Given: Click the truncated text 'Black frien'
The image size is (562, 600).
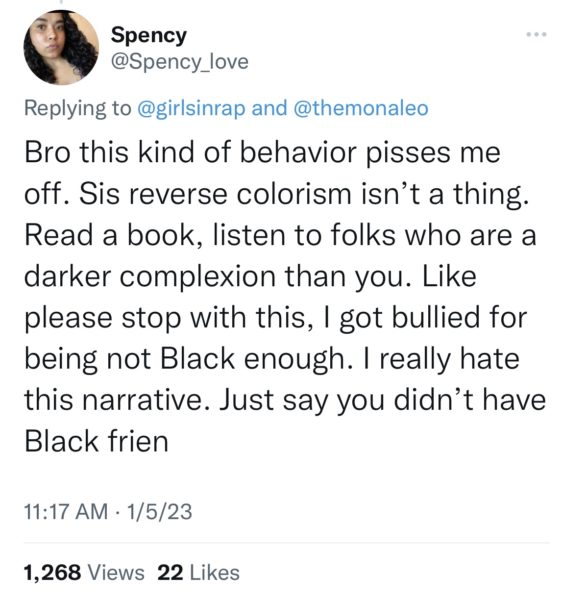Looking at the screenshot, I should [96, 441].
